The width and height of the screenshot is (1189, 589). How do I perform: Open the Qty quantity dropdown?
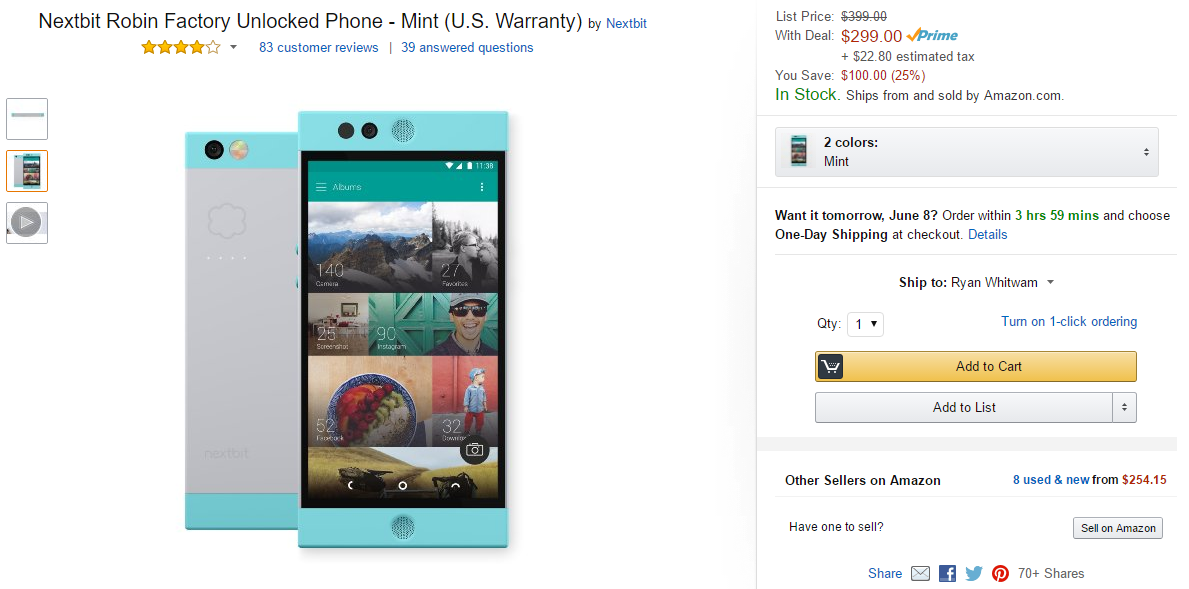click(x=865, y=323)
